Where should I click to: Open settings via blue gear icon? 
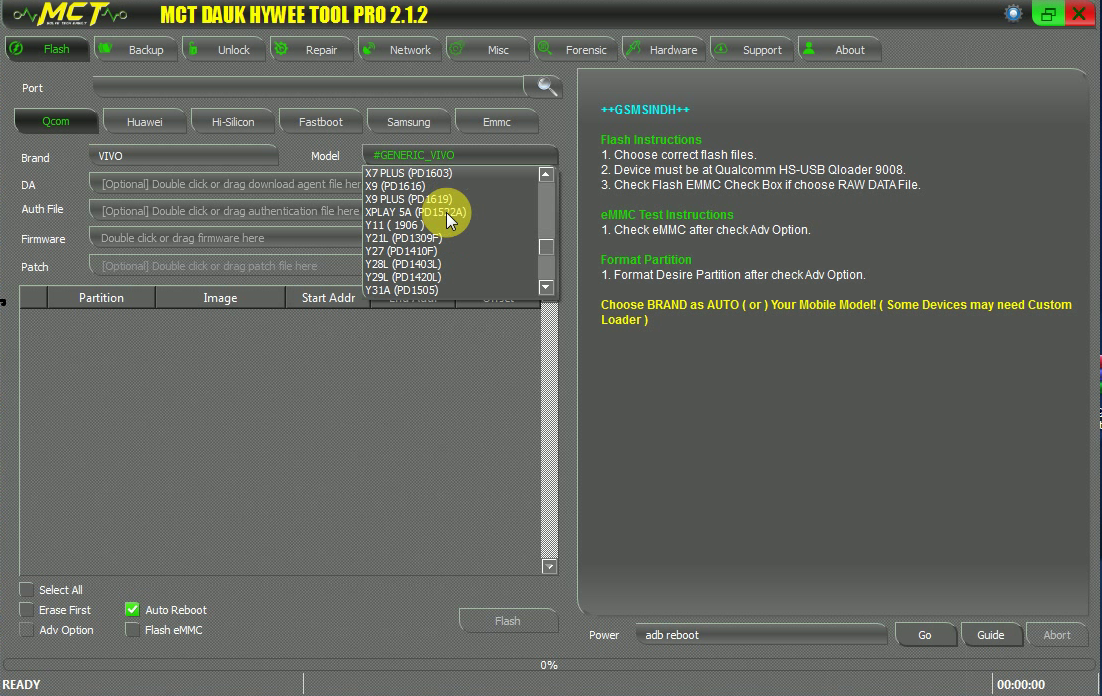[1013, 13]
